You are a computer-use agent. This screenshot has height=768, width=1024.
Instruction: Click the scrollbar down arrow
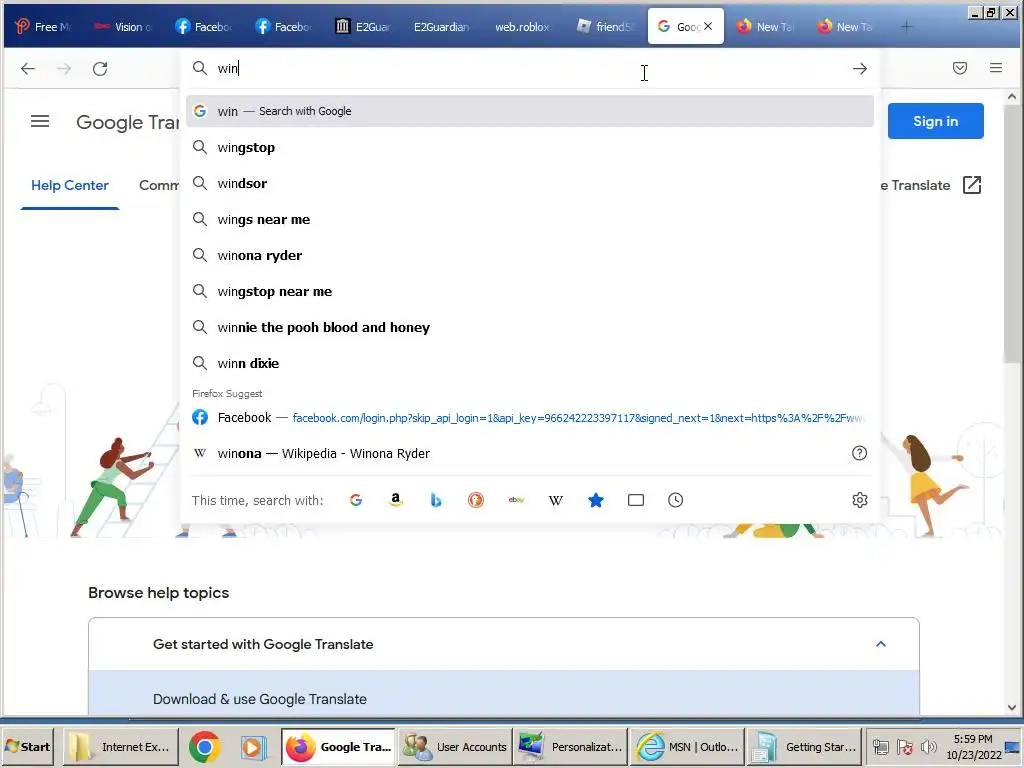pos(1011,707)
